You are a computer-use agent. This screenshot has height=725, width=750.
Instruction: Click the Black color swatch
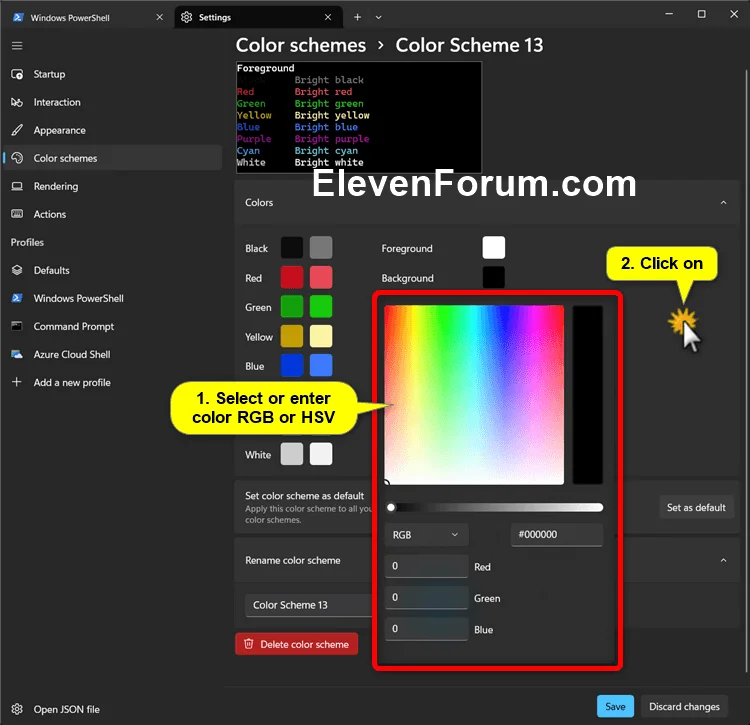tap(292, 248)
